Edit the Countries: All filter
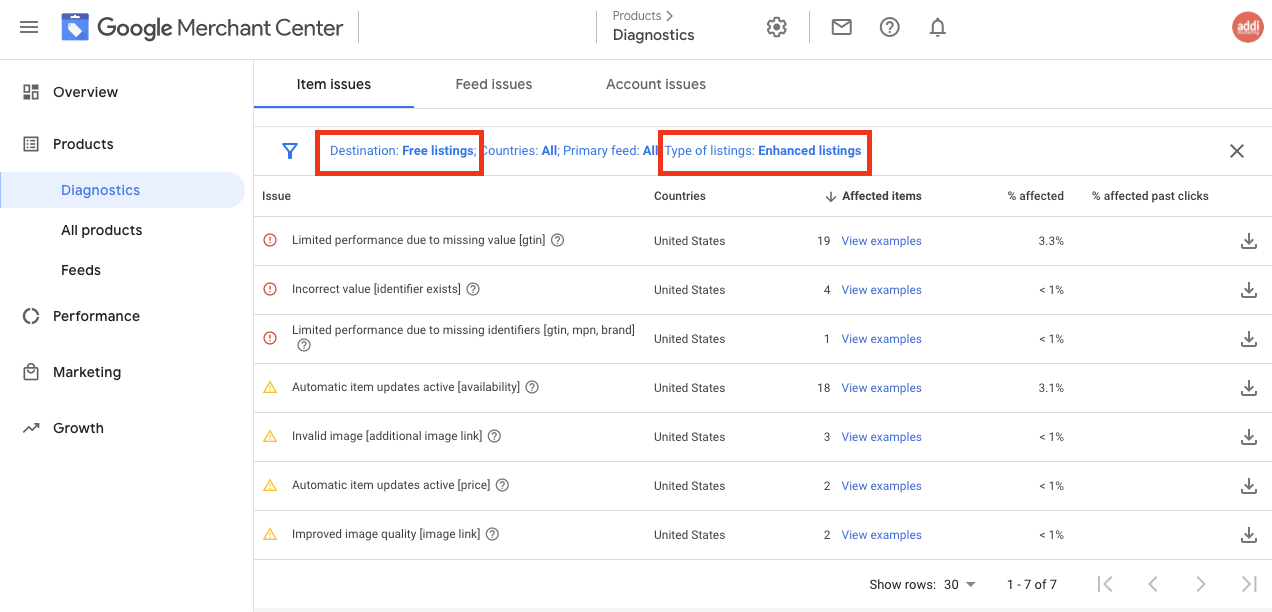1272x612 pixels. tap(519, 151)
